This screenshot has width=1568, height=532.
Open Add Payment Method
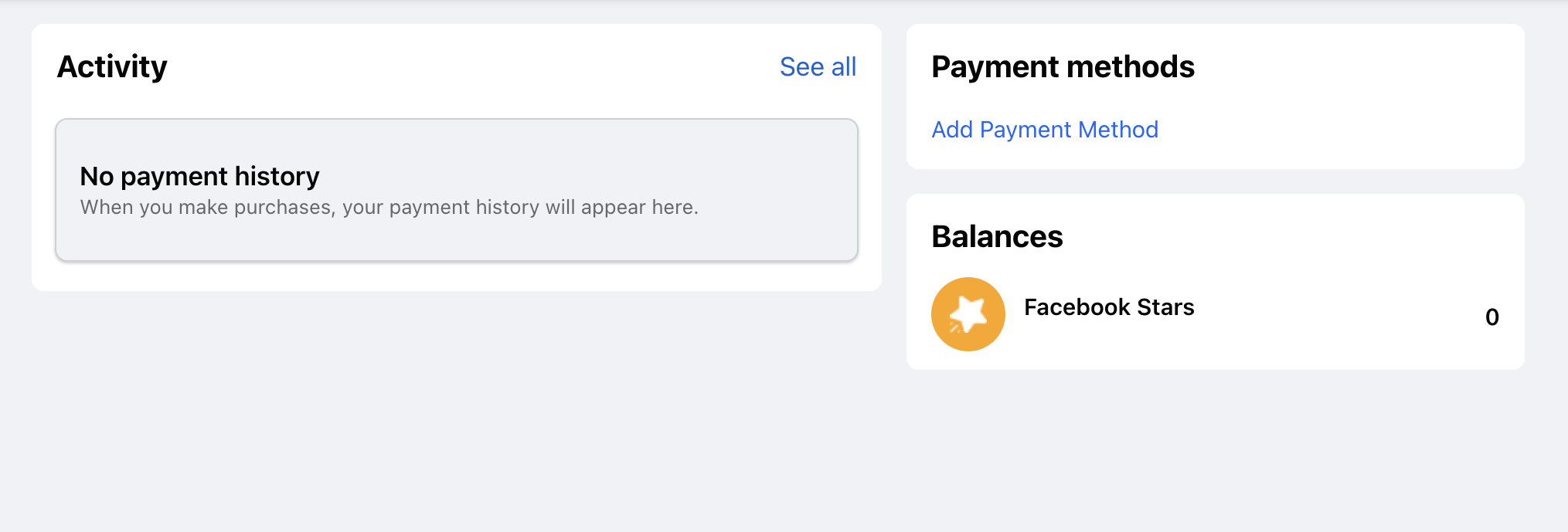pyautogui.click(x=1045, y=130)
